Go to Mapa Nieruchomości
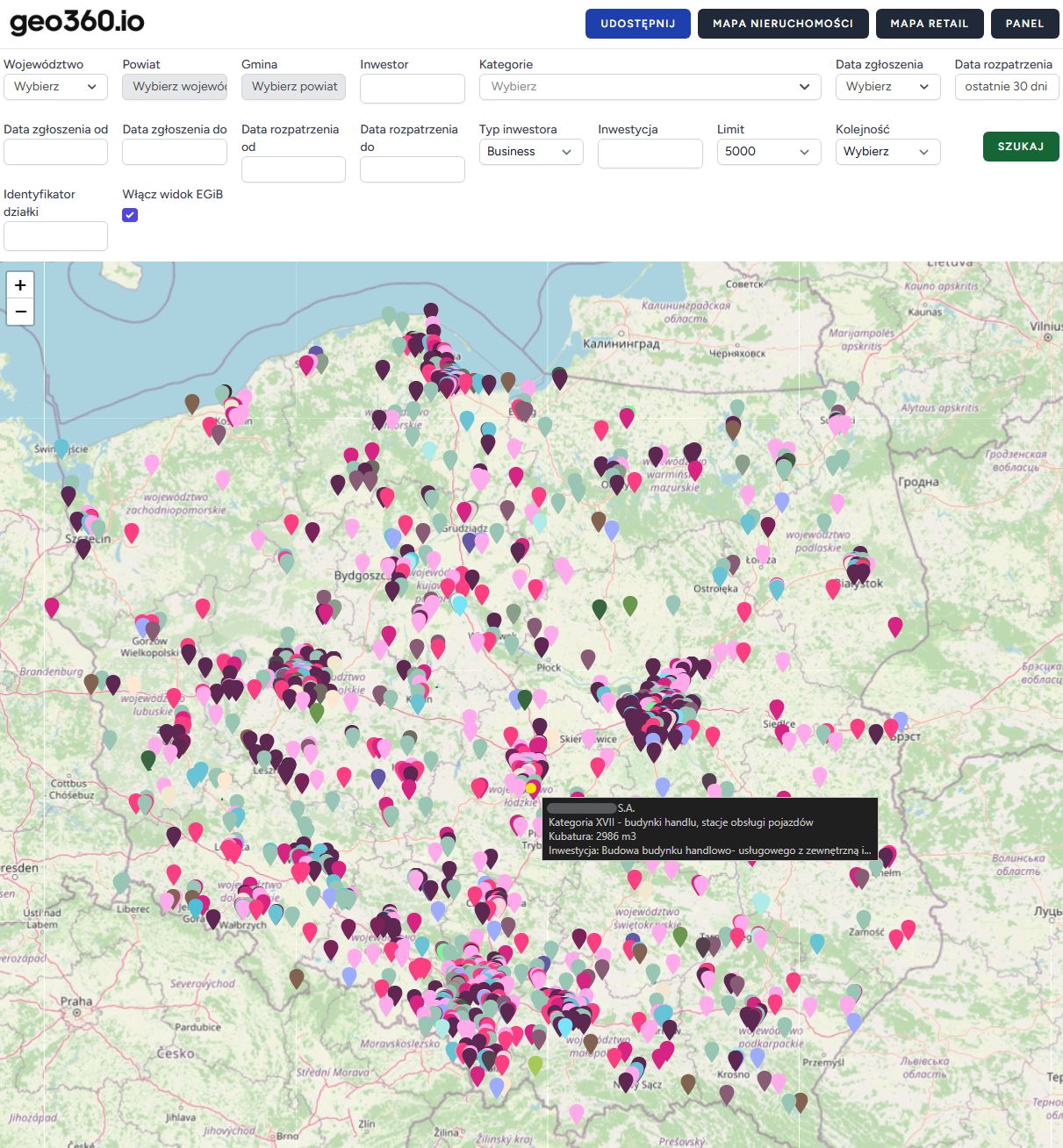The image size is (1063, 1148). [783, 24]
